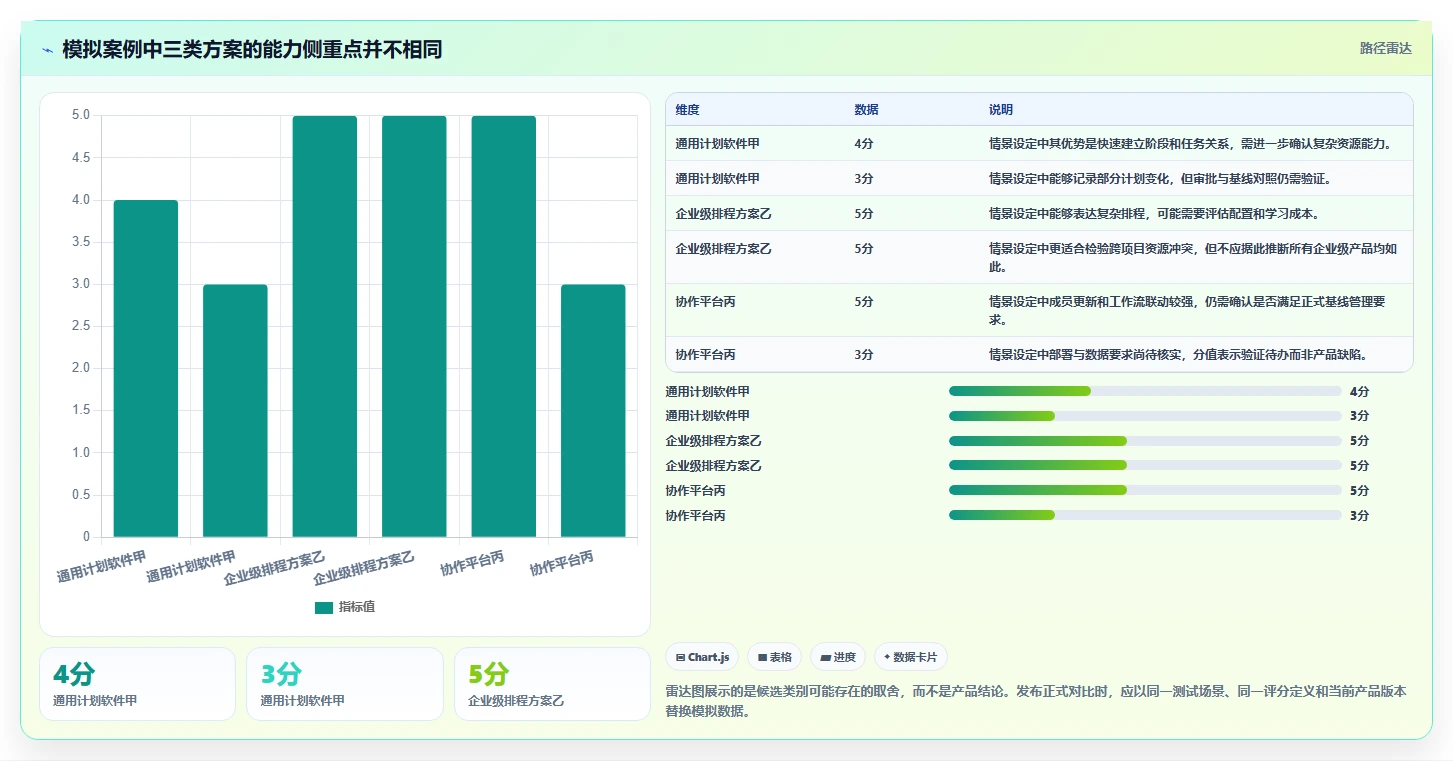Select the Chart.js chip
The width and height of the screenshot is (1453, 761).
click(x=702, y=657)
